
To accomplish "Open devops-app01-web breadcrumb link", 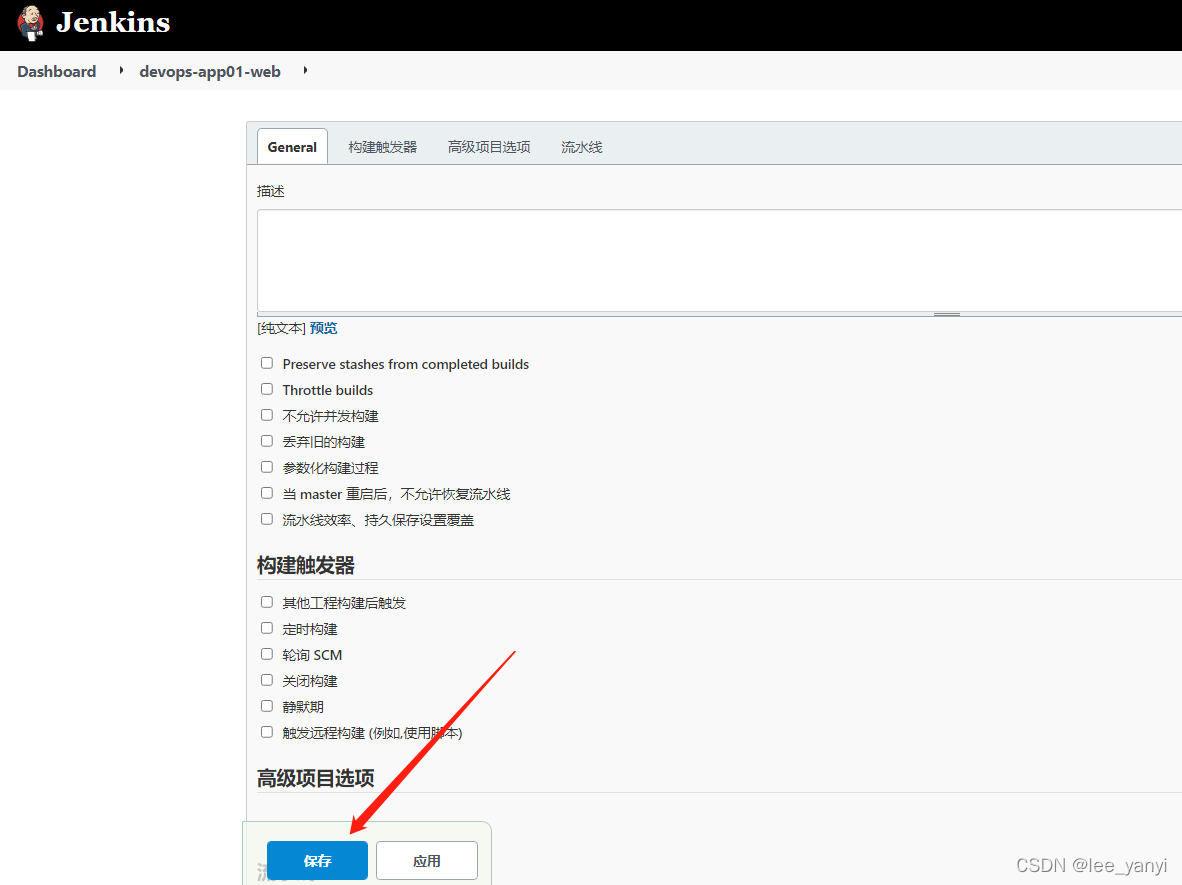I will tap(210, 72).
